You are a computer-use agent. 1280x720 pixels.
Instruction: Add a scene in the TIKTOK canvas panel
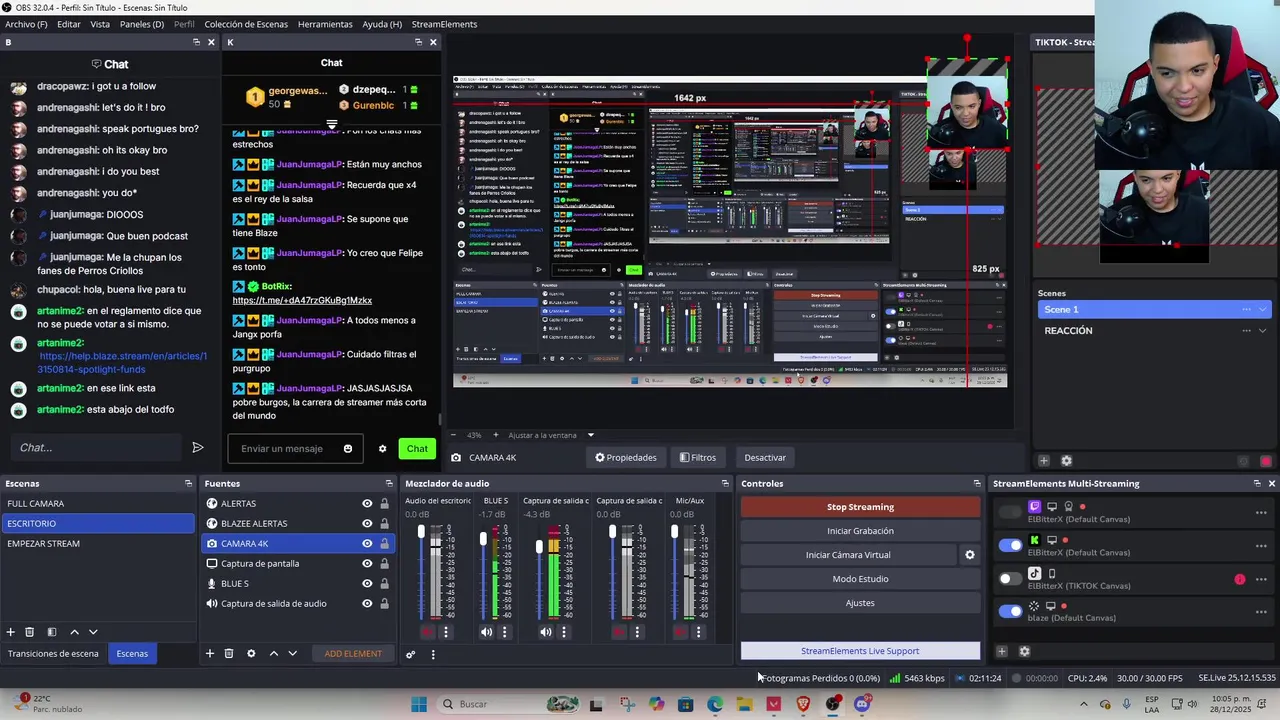[1044, 461]
